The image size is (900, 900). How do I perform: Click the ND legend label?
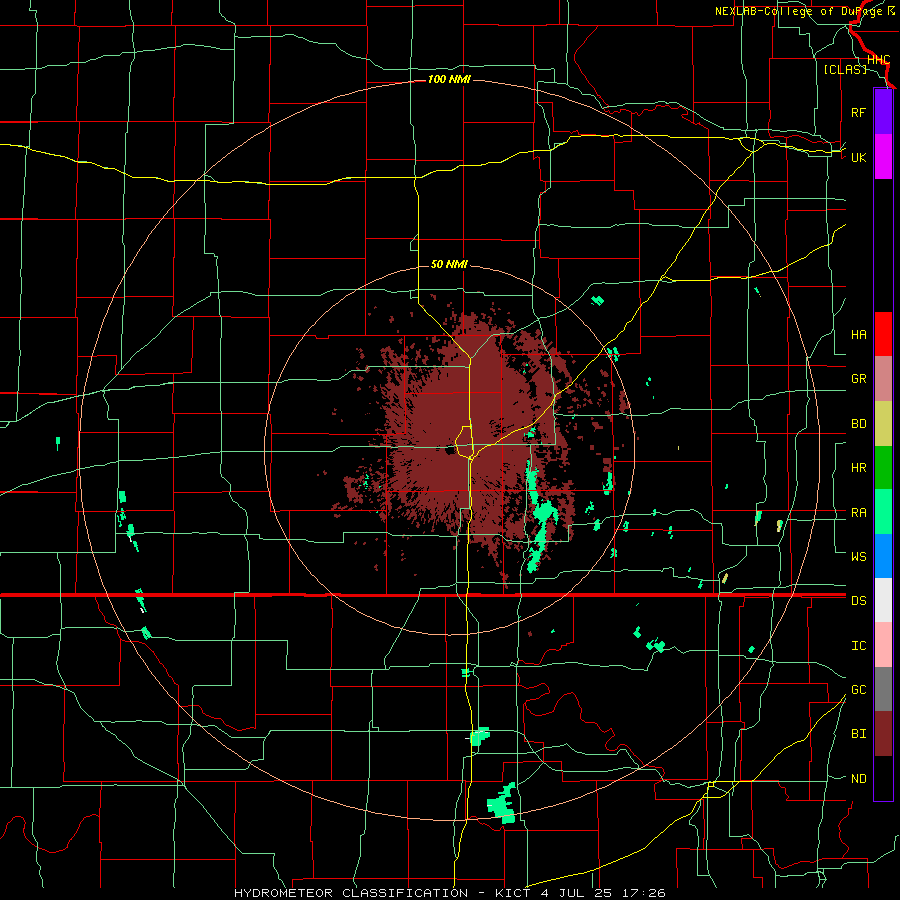pyautogui.click(x=858, y=779)
